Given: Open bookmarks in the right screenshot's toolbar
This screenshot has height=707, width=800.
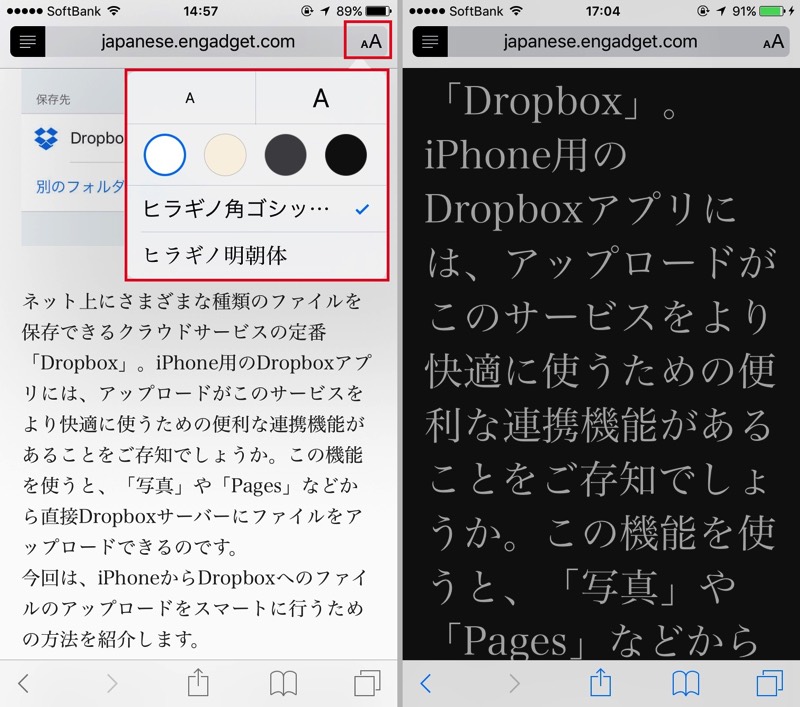Looking at the screenshot, I should click(x=685, y=683).
